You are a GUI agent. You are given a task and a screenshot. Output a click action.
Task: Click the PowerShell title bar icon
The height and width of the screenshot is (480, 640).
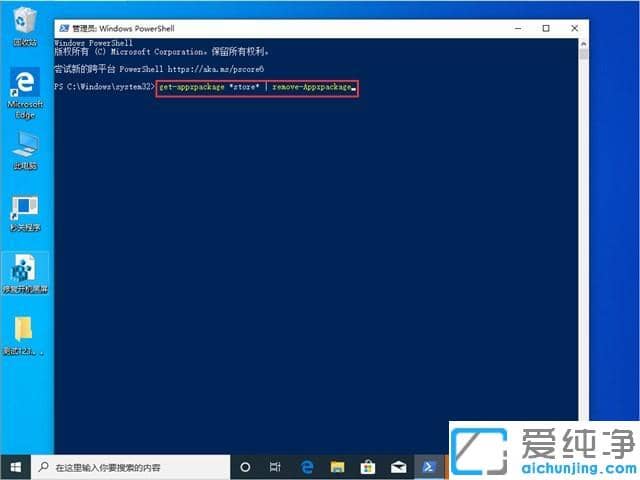click(64, 28)
